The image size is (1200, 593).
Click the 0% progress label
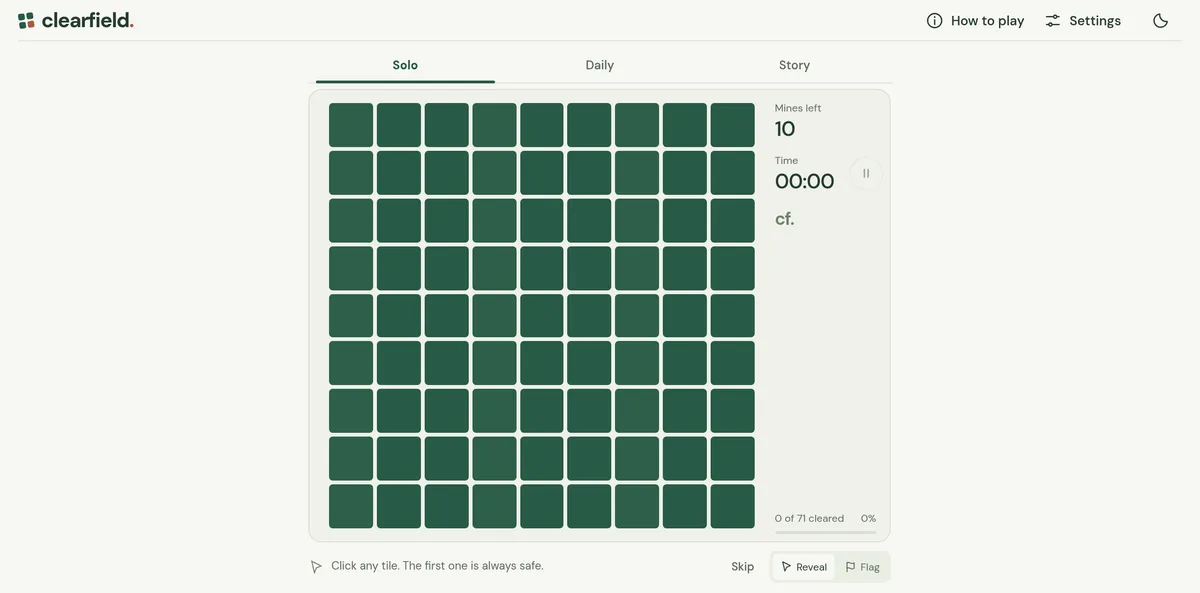pos(868,519)
